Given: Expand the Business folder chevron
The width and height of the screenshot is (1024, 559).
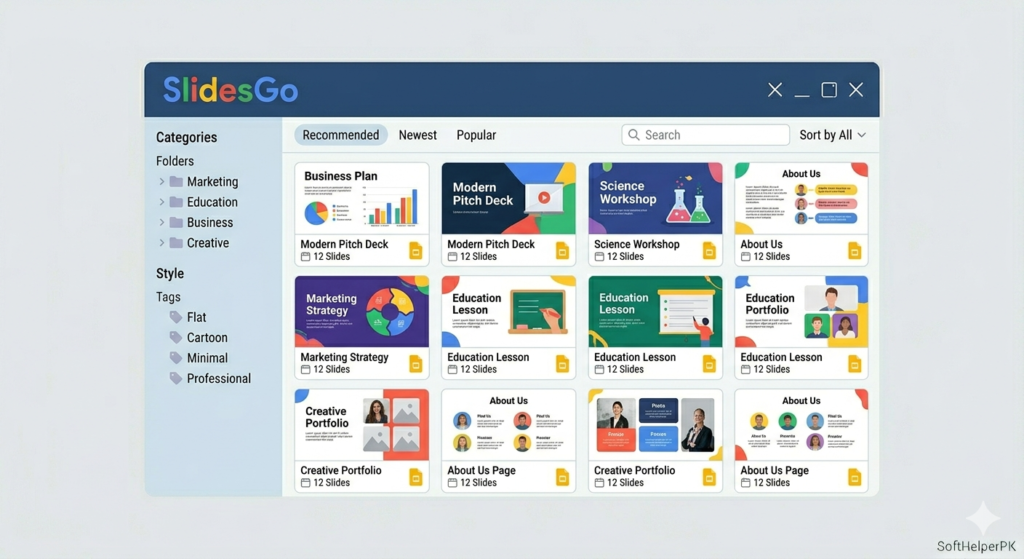Looking at the screenshot, I should click(x=161, y=222).
